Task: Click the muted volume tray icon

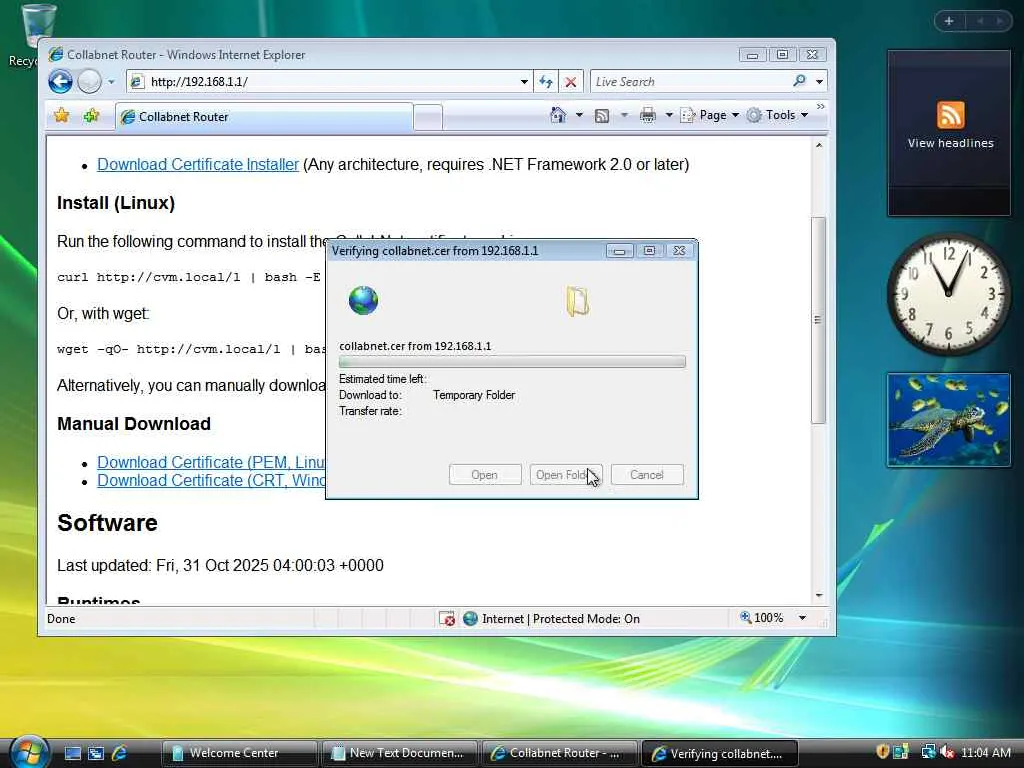Action: click(x=948, y=752)
